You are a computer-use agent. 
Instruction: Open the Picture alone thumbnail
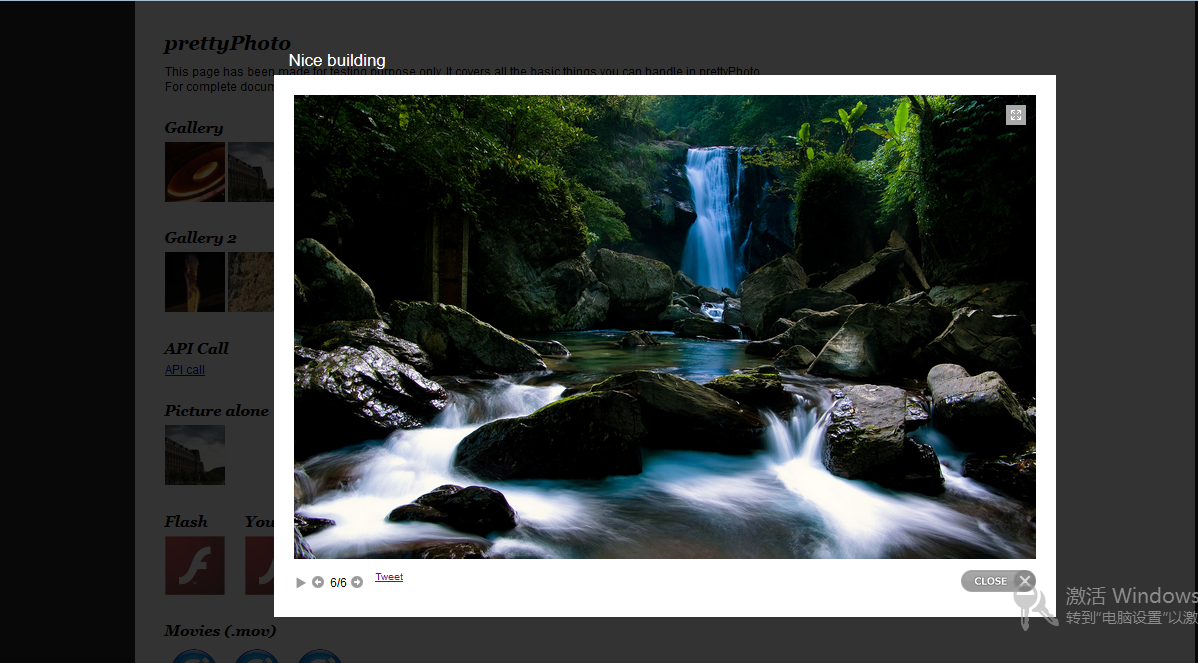coord(195,454)
